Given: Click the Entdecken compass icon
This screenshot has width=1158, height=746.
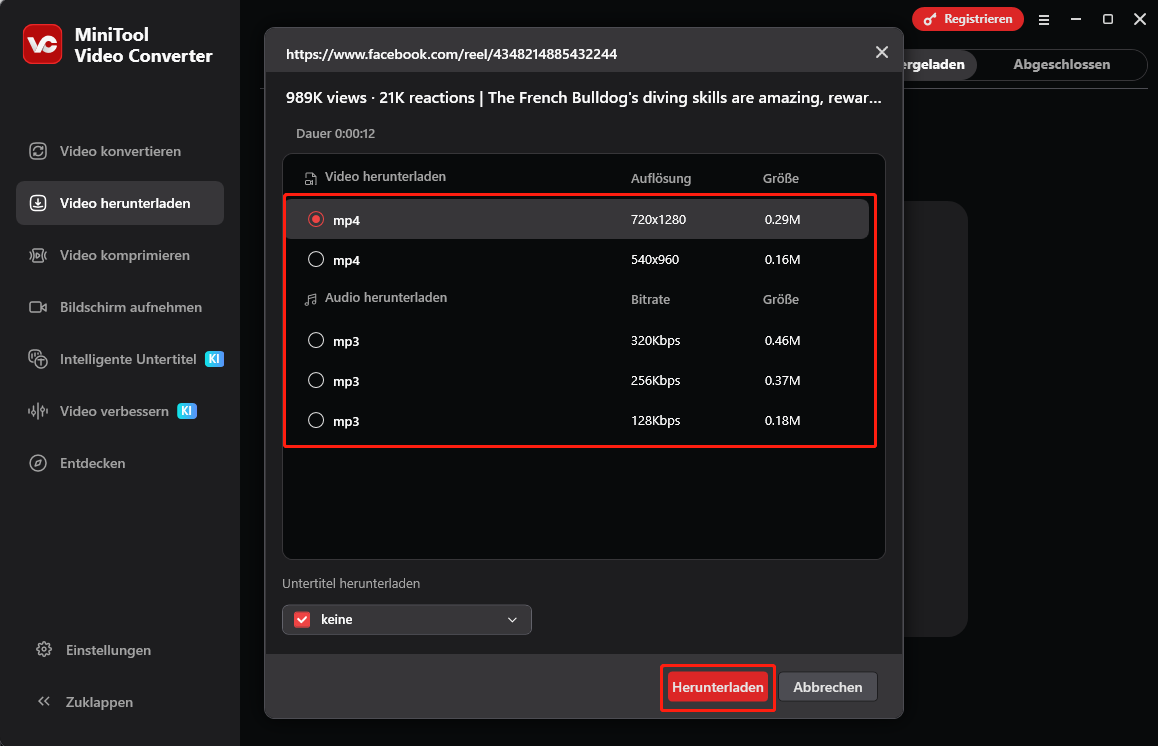Looking at the screenshot, I should [38, 463].
